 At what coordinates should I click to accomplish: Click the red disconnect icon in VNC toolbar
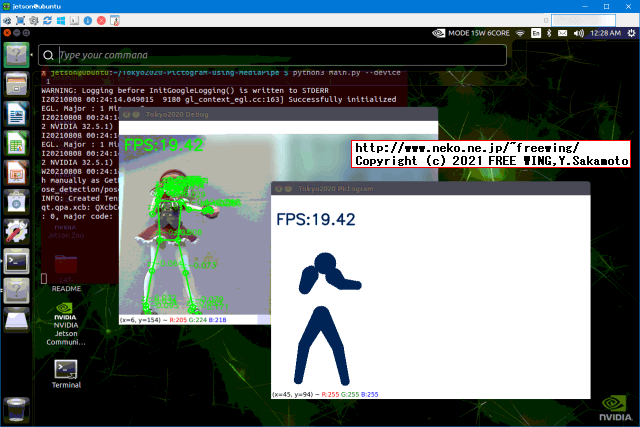[101, 20]
